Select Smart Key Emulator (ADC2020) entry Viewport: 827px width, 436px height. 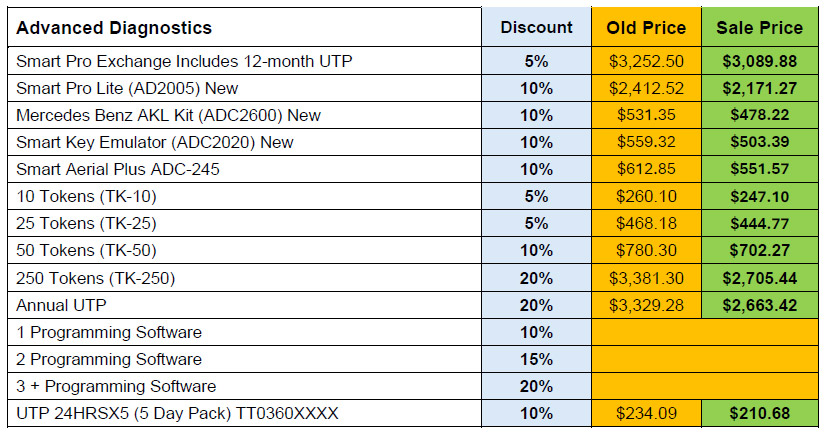click(155, 142)
